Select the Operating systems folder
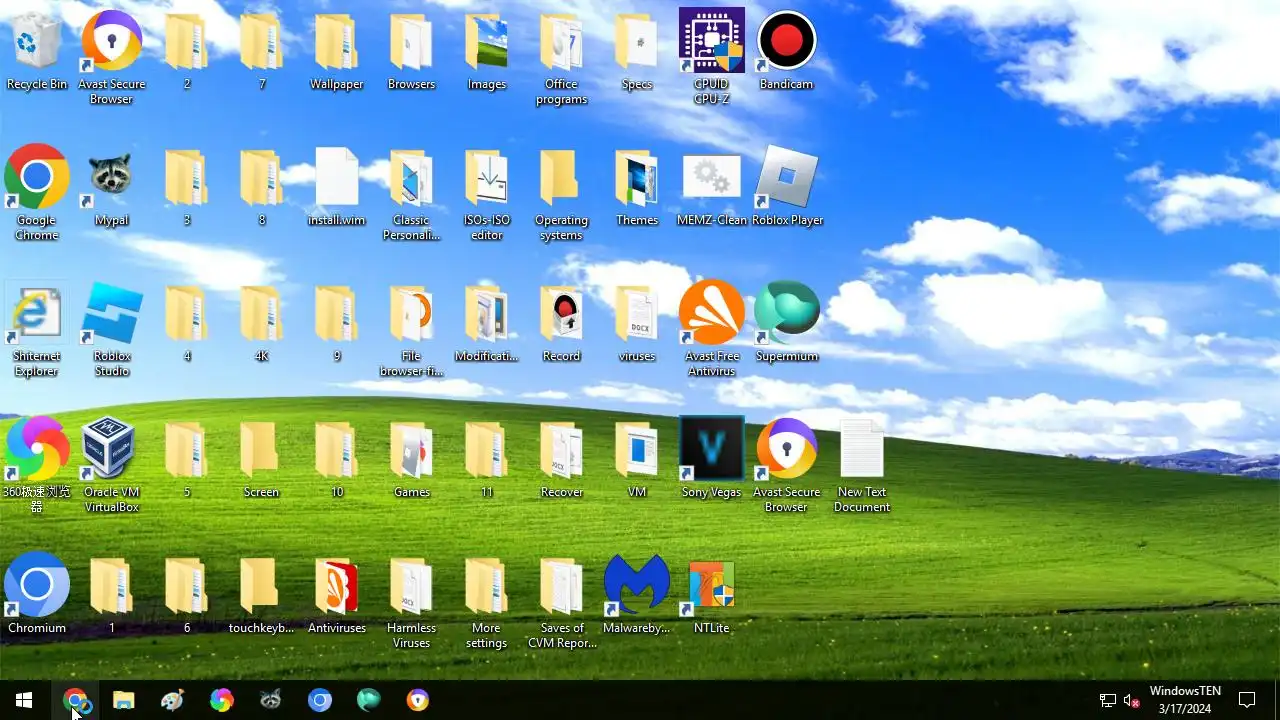This screenshot has width=1280, height=720. pyautogui.click(x=562, y=194)
